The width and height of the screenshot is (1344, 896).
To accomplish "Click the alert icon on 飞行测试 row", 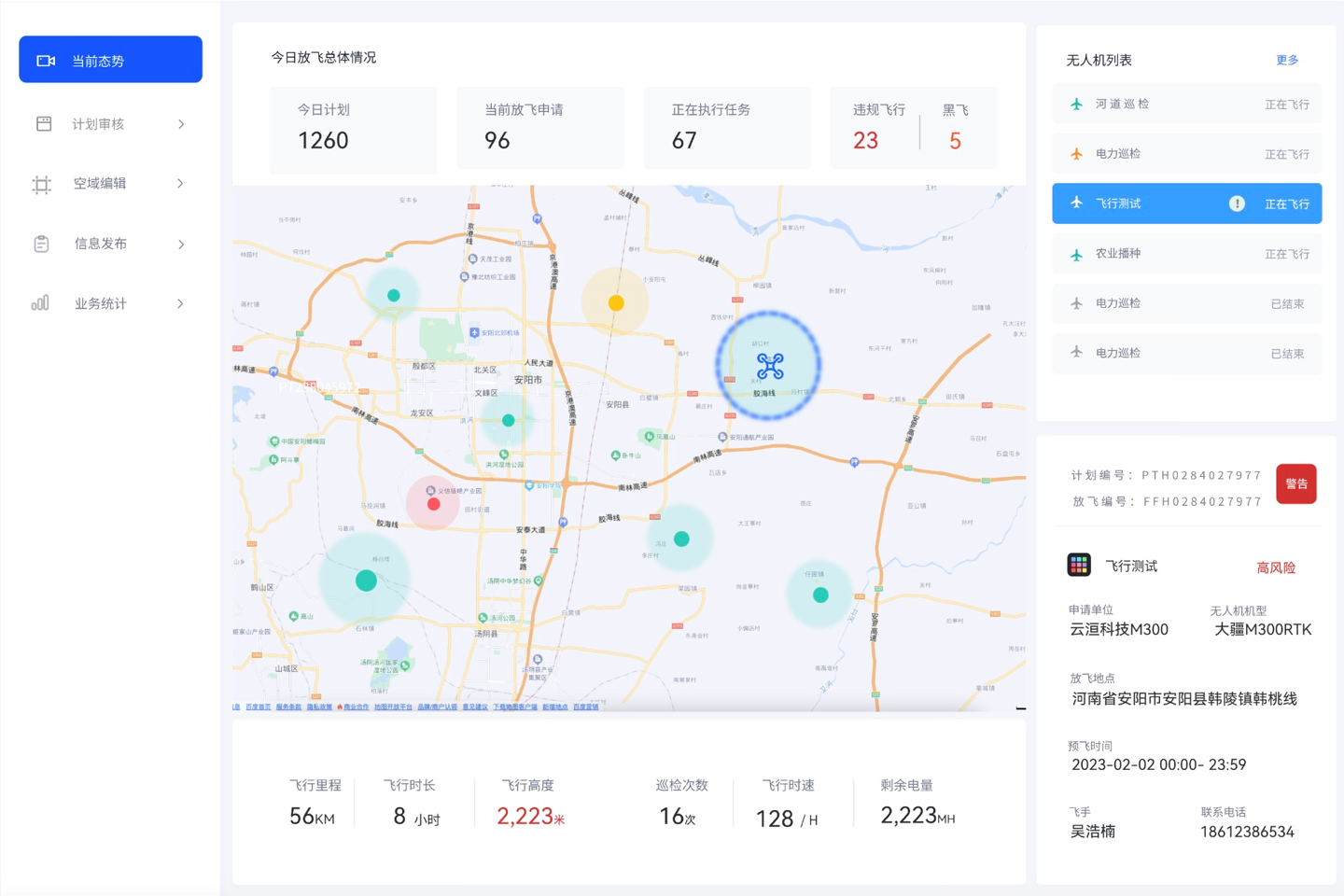I will click(1237, 203).
